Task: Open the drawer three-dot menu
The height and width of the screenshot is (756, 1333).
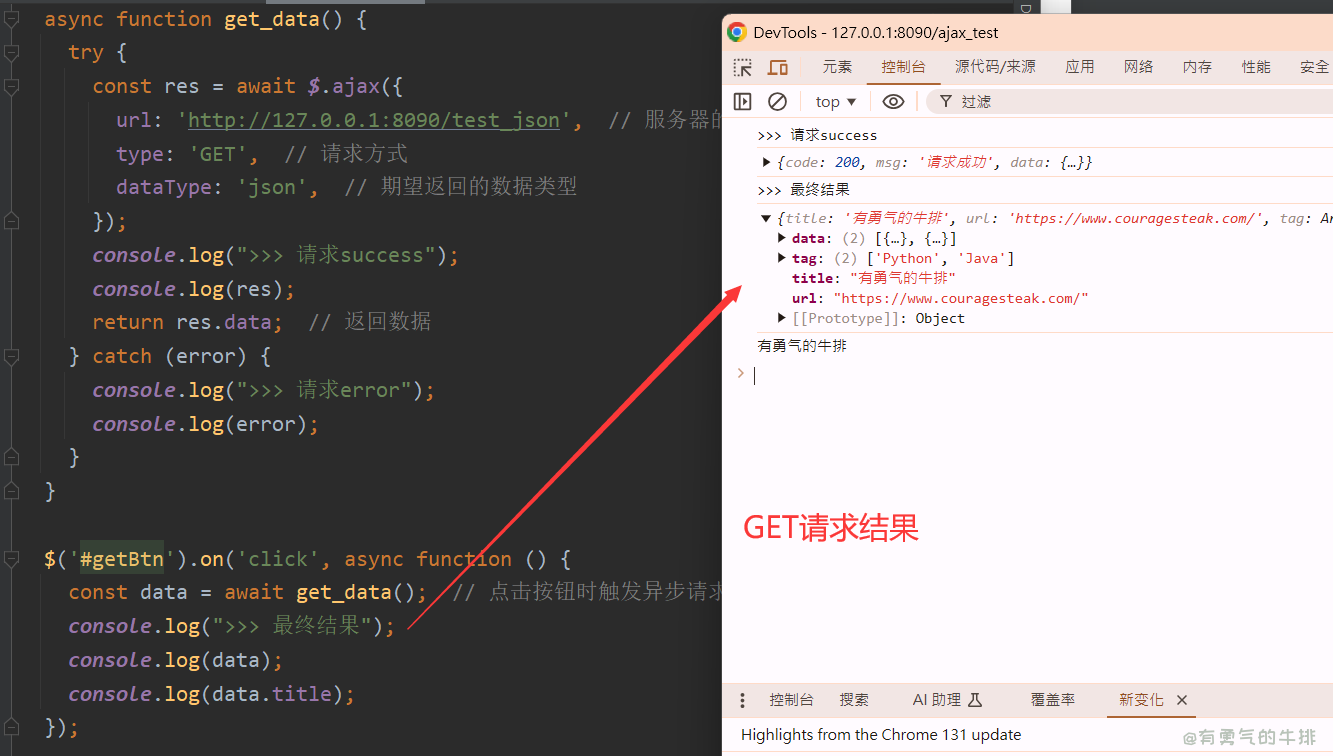Action: pos(742,700)
